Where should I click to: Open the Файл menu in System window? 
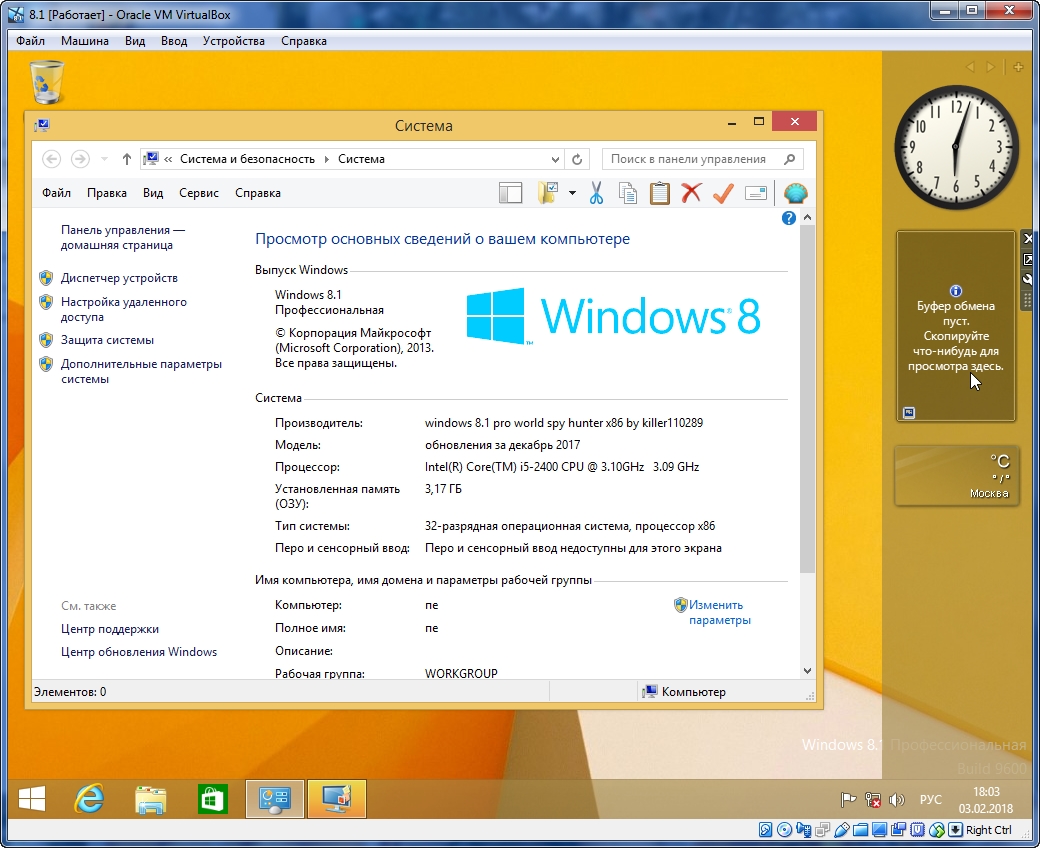[56, 193]
